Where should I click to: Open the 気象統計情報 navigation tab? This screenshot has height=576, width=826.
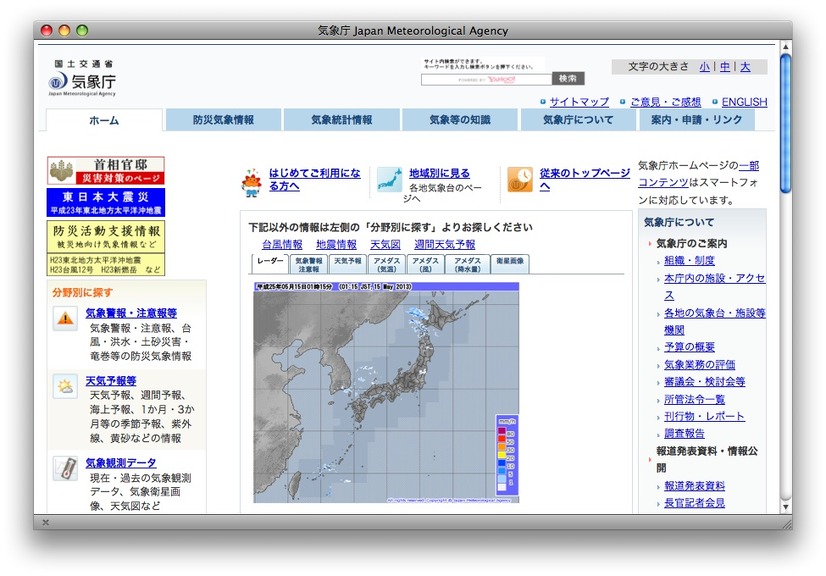341,120
